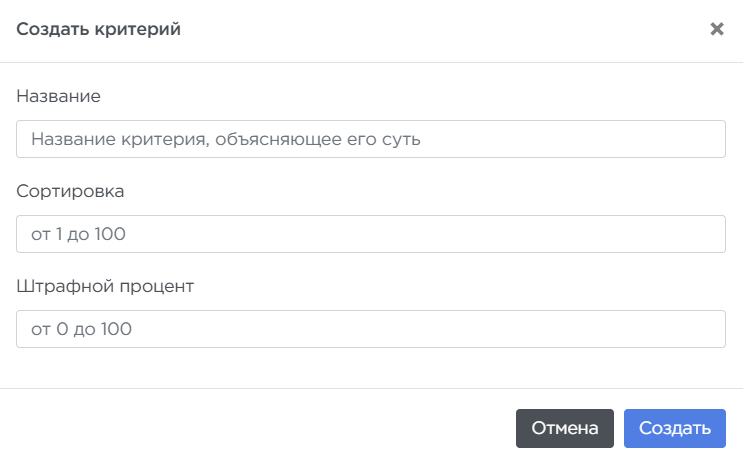The image size is (743, 465).
Task: Dismiss the dialog using the cross icon
Action: tap(716, 29)
